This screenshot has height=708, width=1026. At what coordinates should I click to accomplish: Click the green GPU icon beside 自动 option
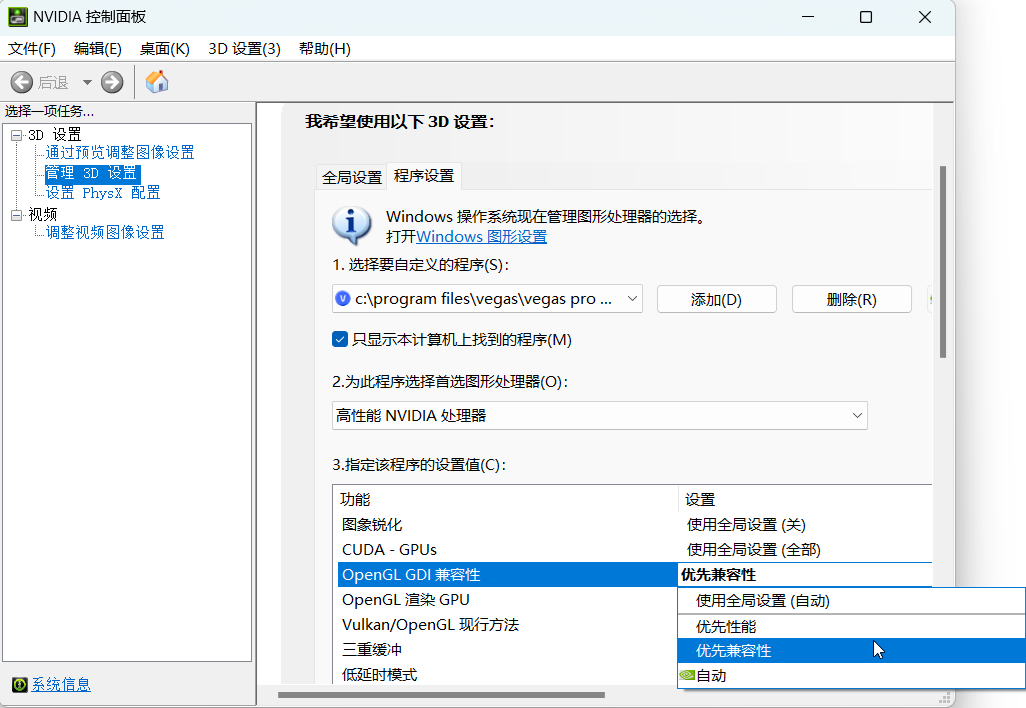click(x=686, y=674)
